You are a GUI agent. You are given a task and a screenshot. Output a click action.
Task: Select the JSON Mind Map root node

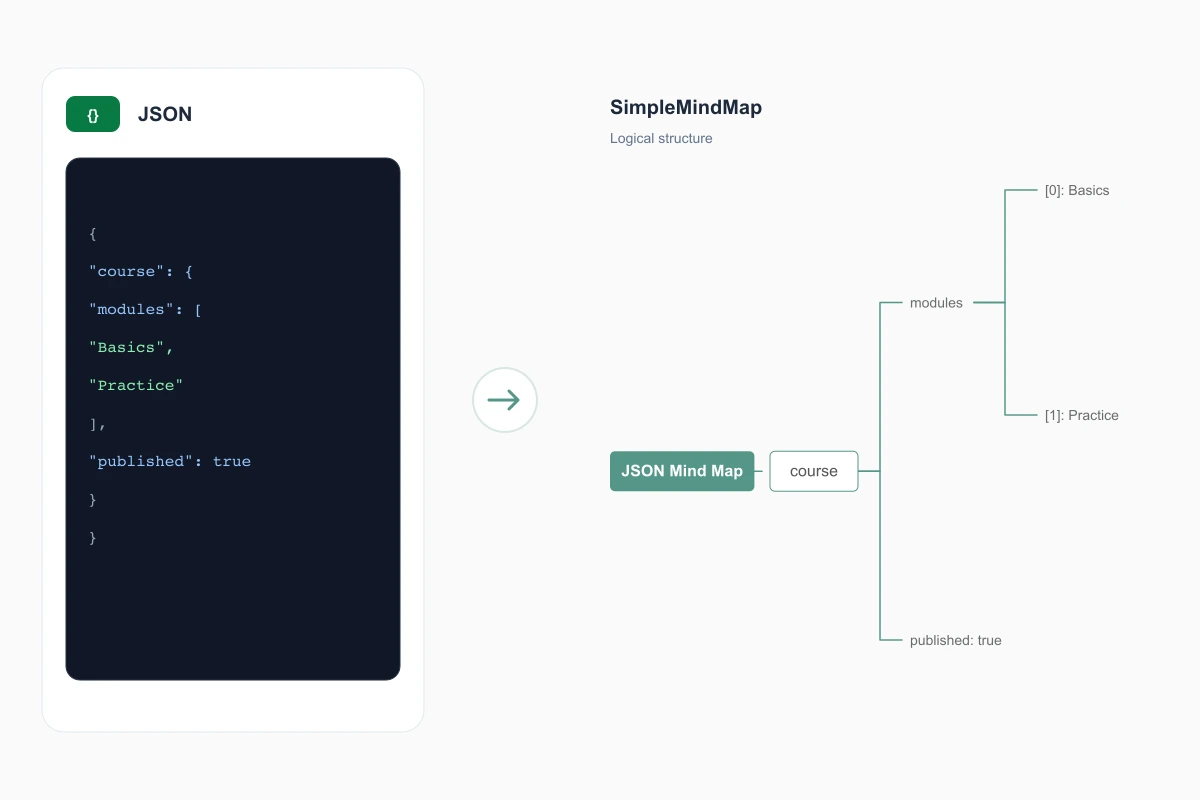682,471
